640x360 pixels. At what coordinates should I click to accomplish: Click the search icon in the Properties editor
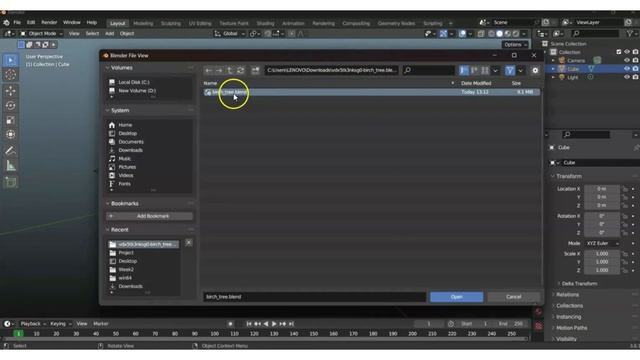567,134
